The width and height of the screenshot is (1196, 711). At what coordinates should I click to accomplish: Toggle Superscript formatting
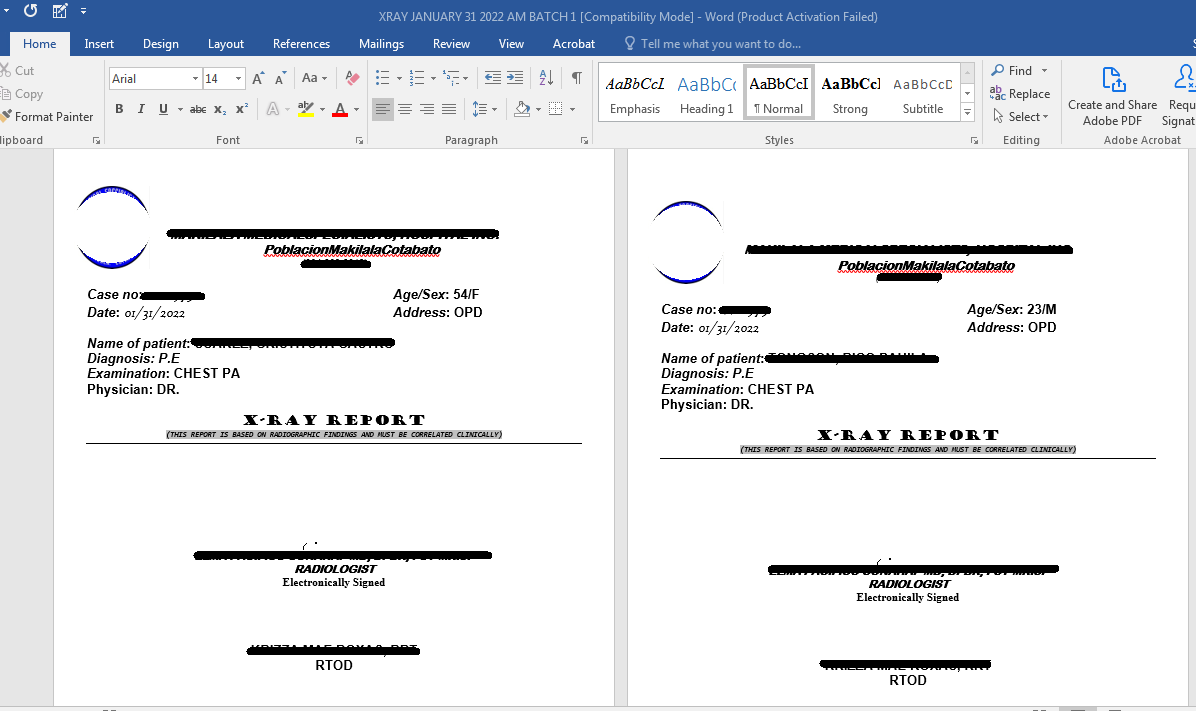click(x=242, y=109)
